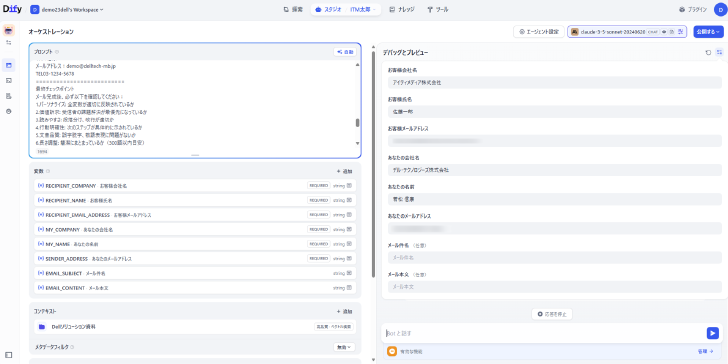
Task: Click the EMAIL_CONTENT string type icon
Action: coord(349,288)
